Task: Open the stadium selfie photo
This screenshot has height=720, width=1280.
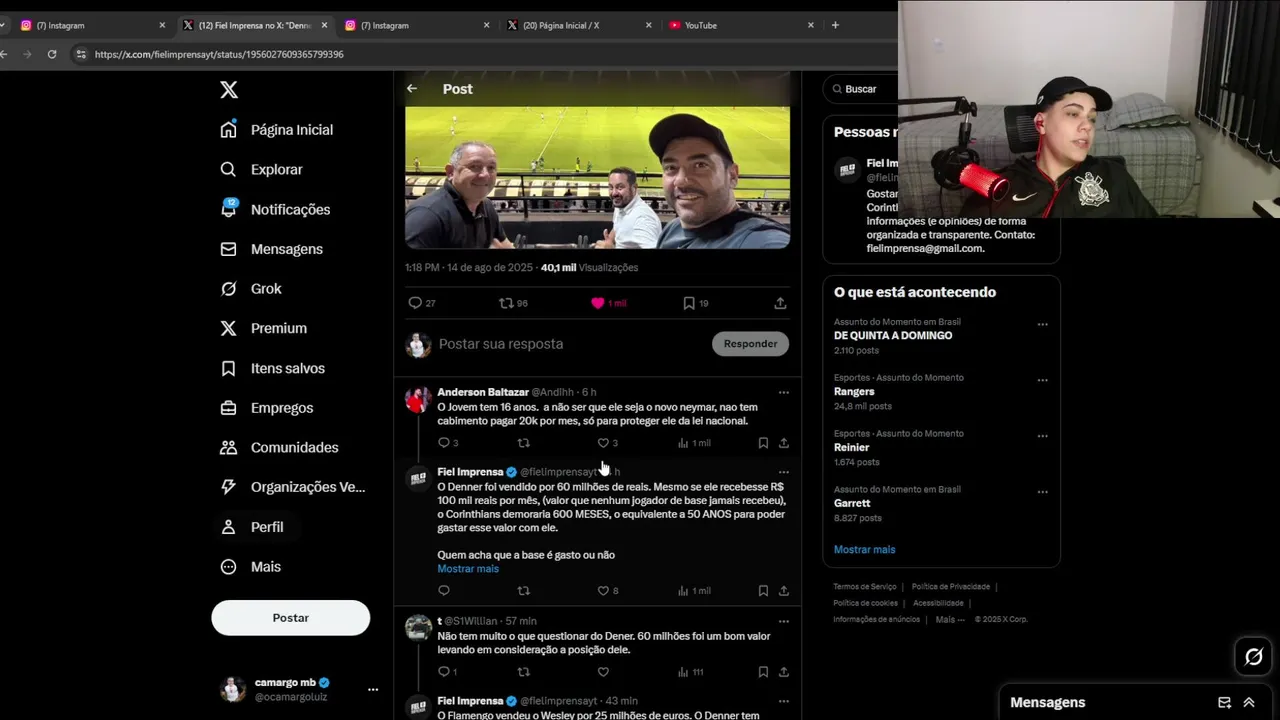Action: [597, 177]
